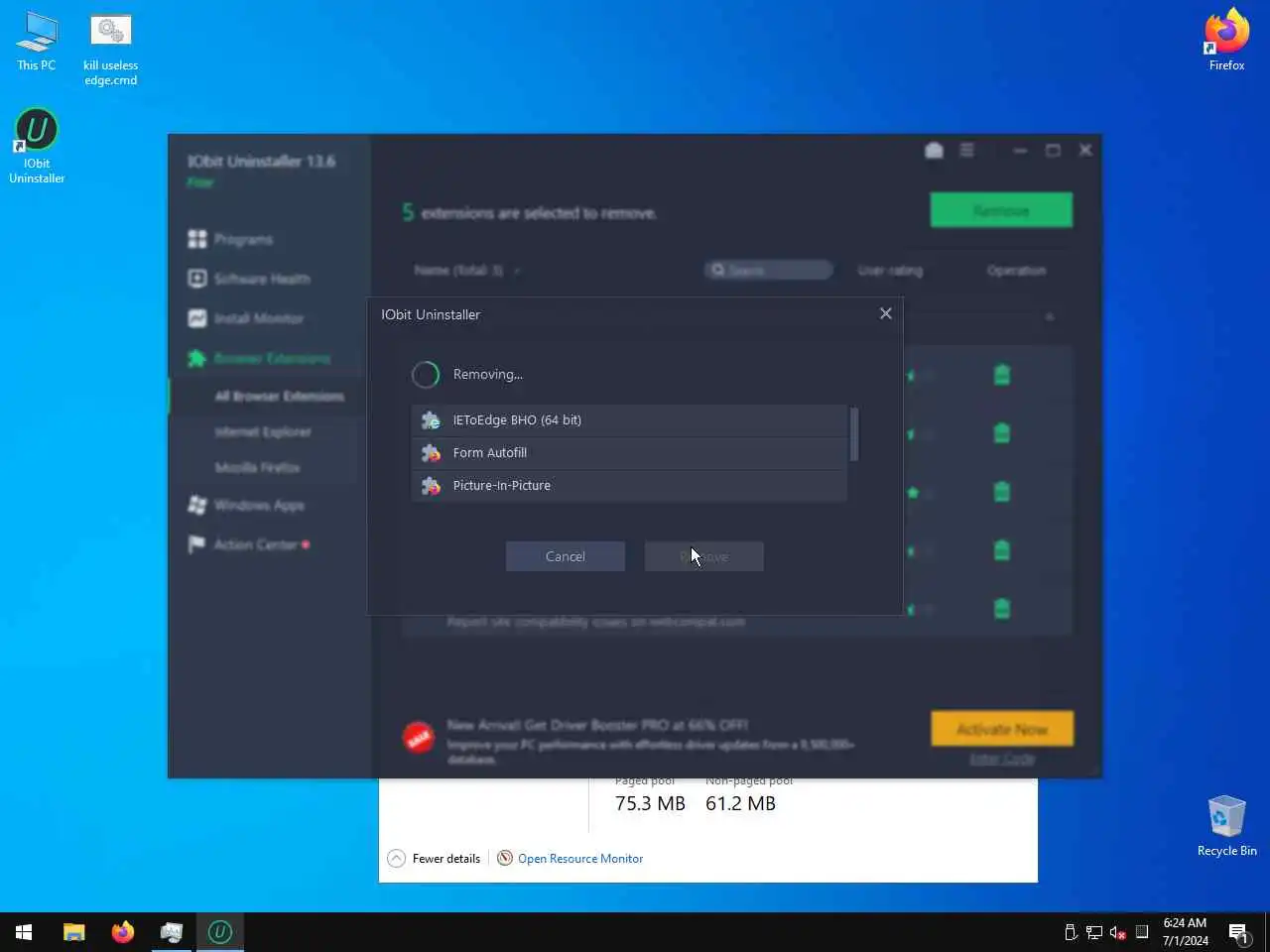Switch to IObit Uninstaller taskbar button
This screenshot has height=952, width=1270.
220,932
